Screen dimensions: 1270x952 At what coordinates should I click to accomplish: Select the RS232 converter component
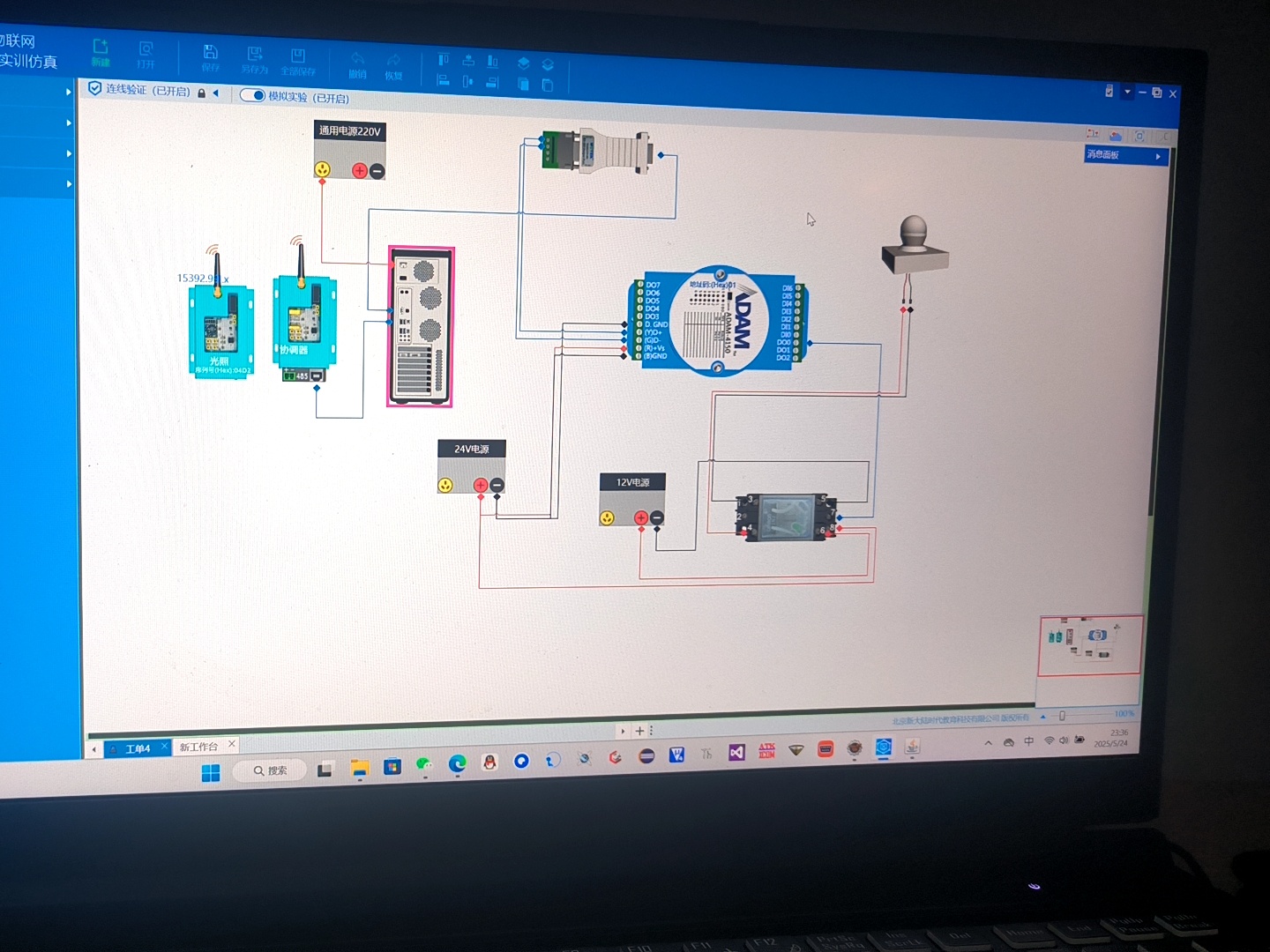(x=596, y=150)
